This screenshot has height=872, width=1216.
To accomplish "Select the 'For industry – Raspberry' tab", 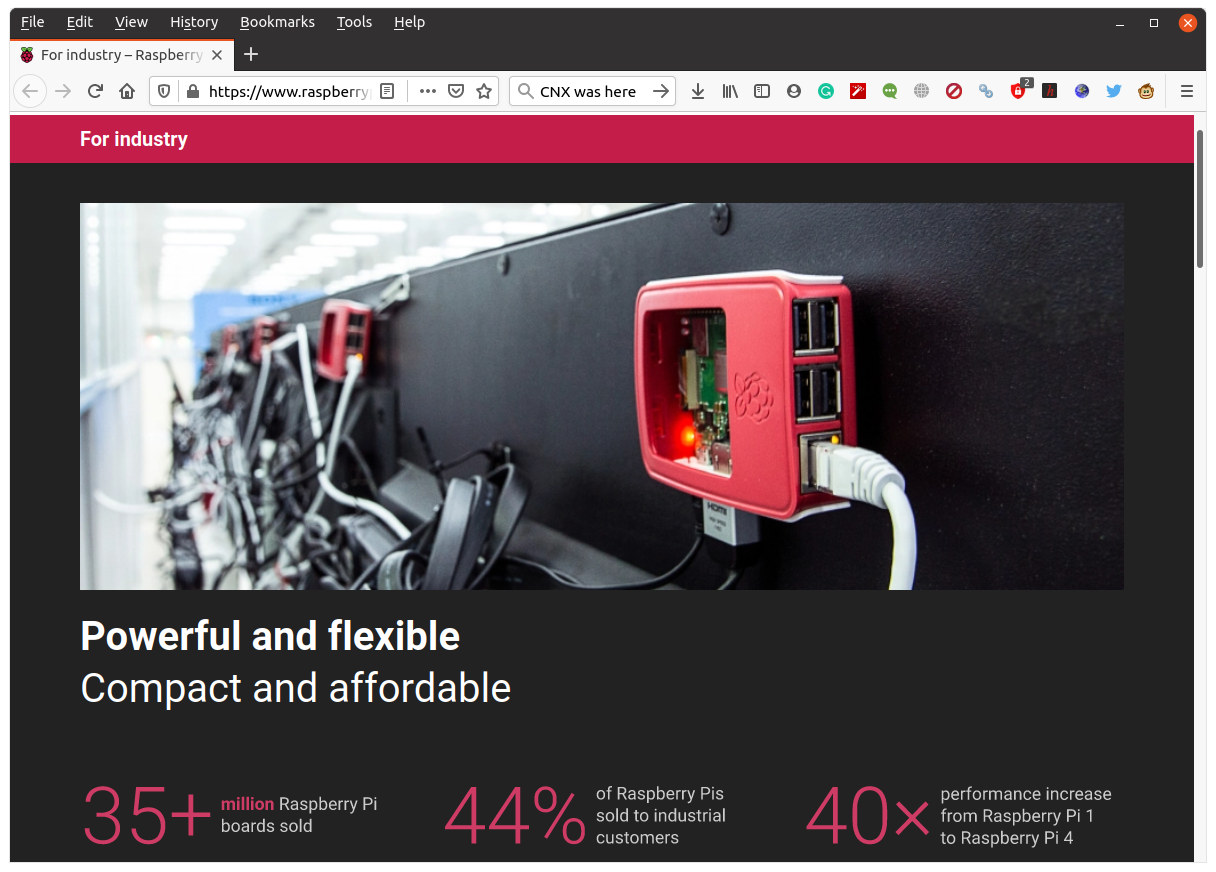I will click(121, 55).
